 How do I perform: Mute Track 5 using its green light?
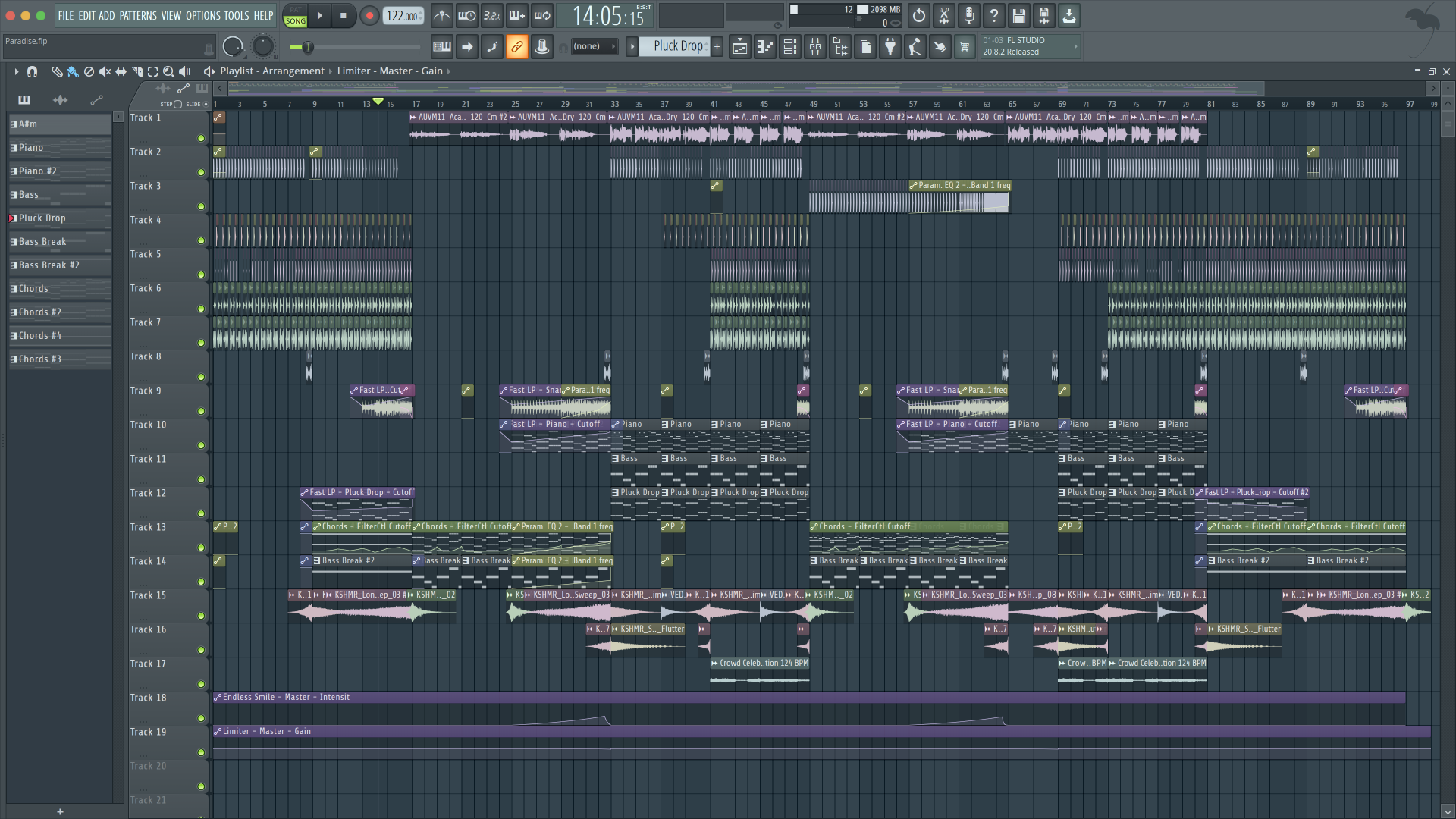point(201,275)
